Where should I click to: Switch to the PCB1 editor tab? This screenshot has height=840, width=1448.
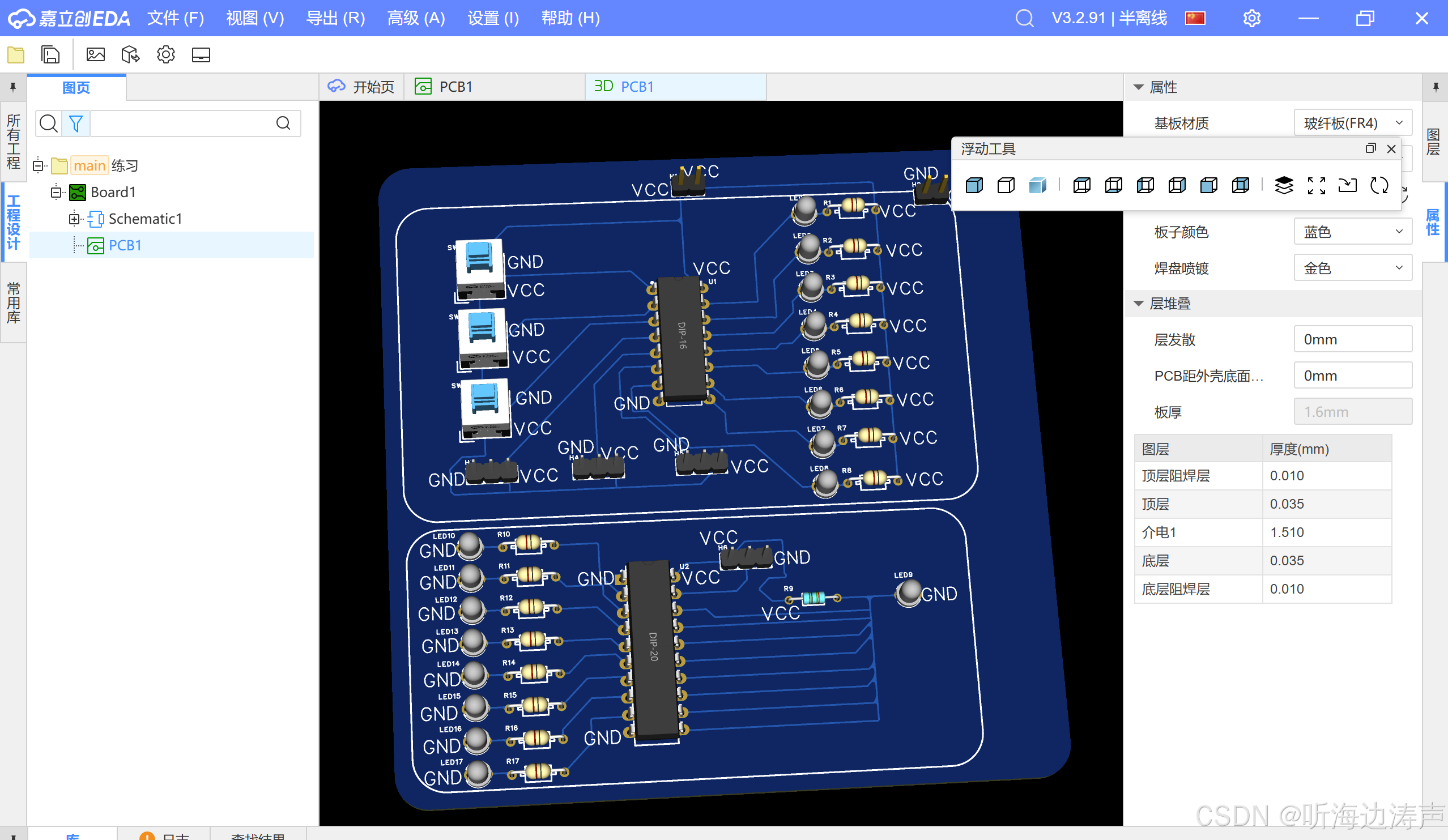point(494,87)
